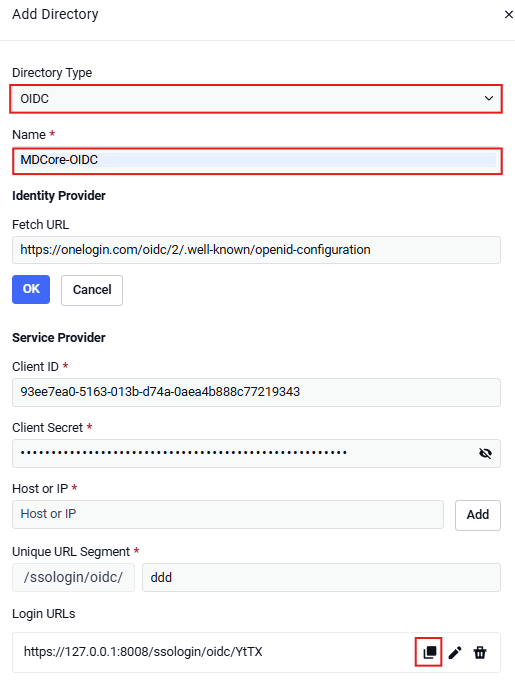Edit the login URL with pencil icon
The width and height of the screenshot is (515, 680).
click(x=455, y=652)
